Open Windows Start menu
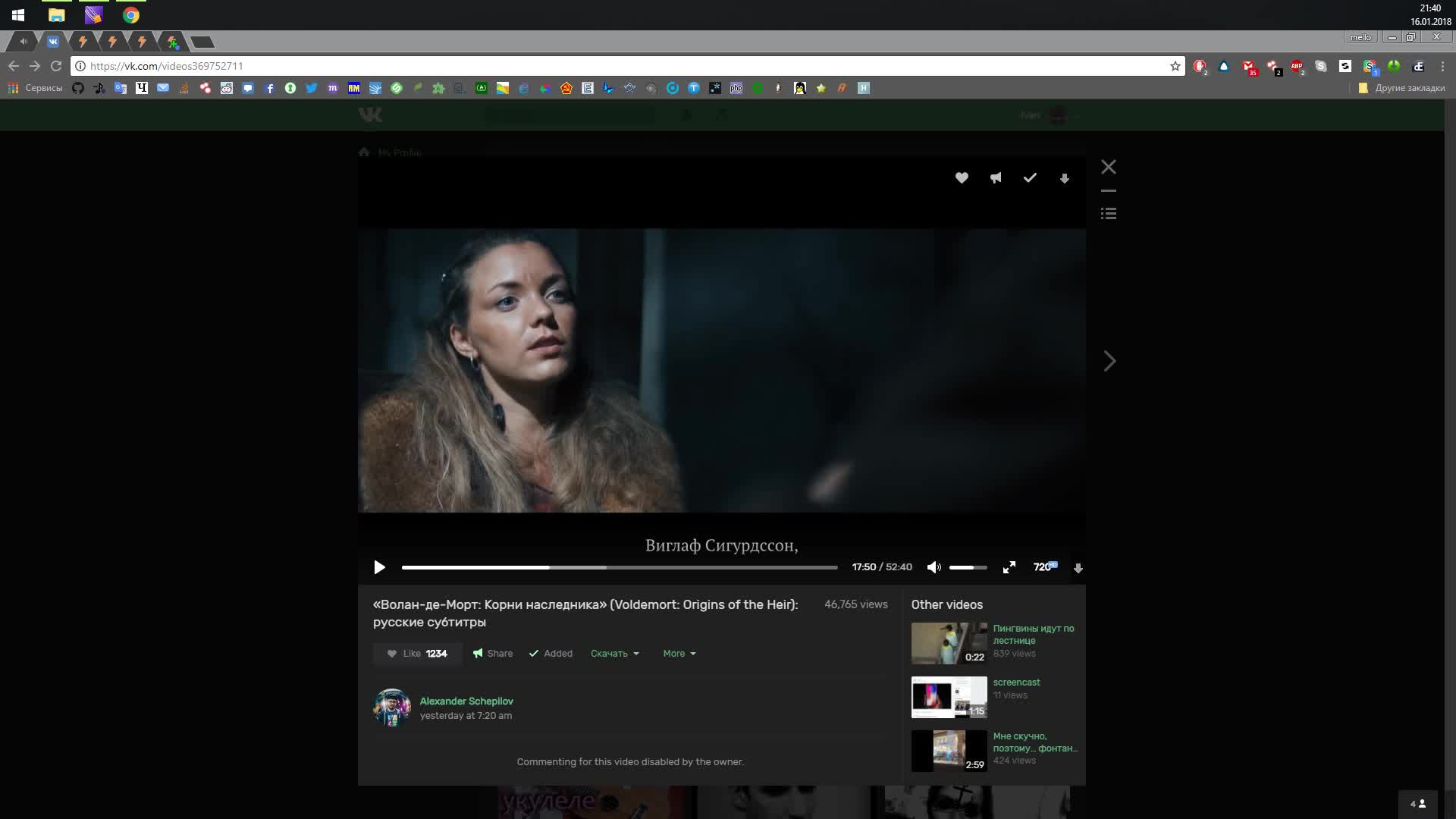Viewport: 1456px width, 819px height. (18, 15)
